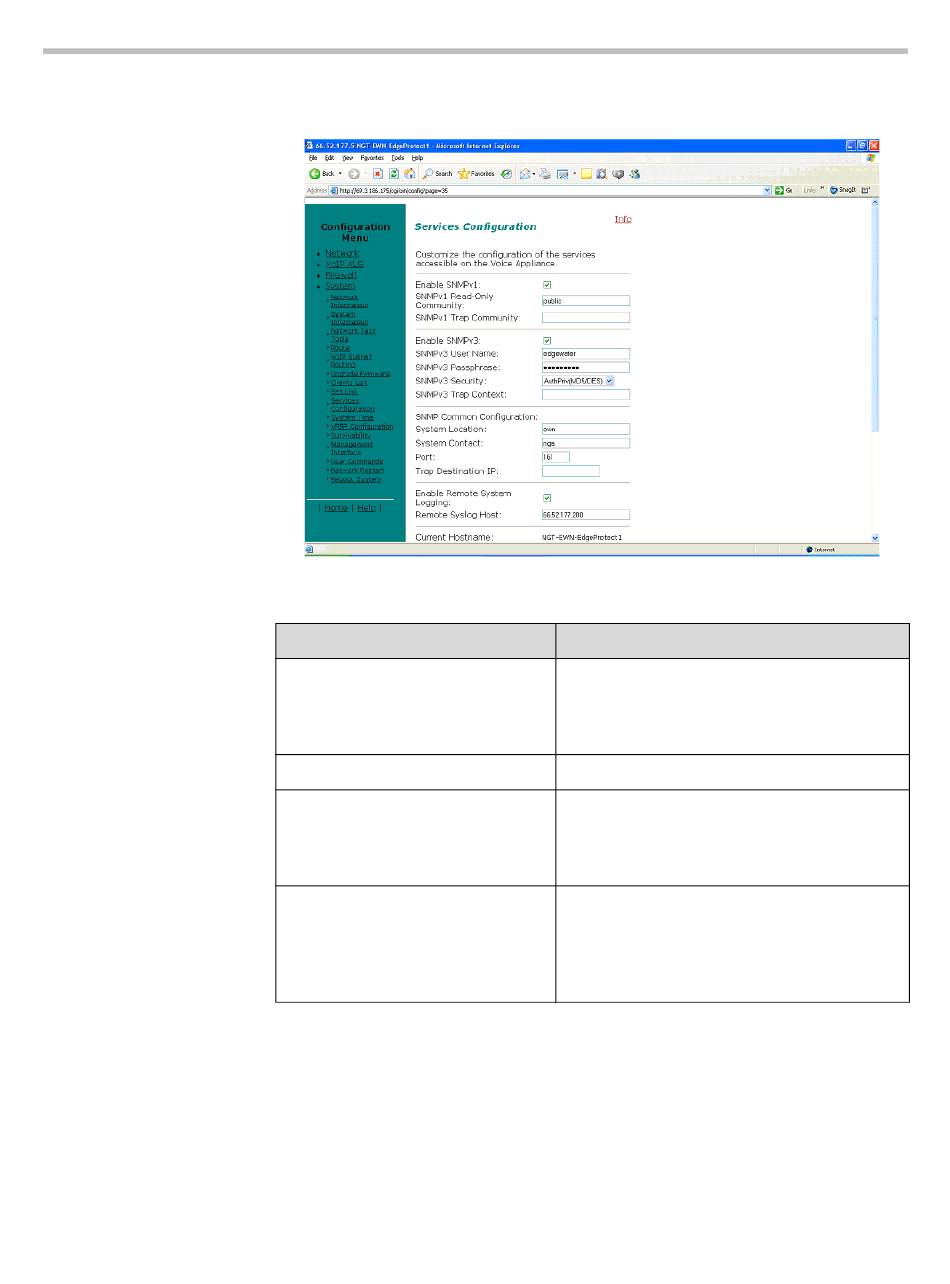The image size is (950, 1284).
Task: Refresh the current page
Action: 394,174
